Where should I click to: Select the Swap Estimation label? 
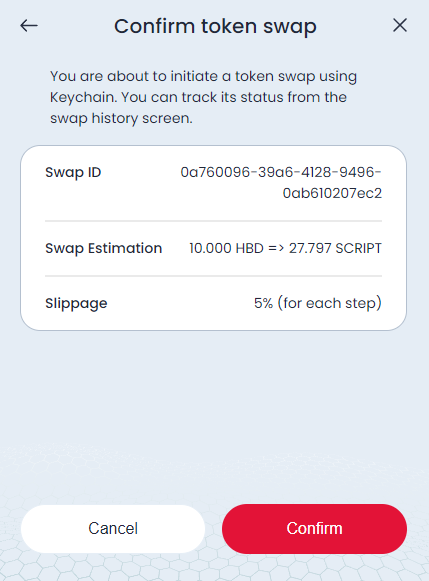(103, 248)
